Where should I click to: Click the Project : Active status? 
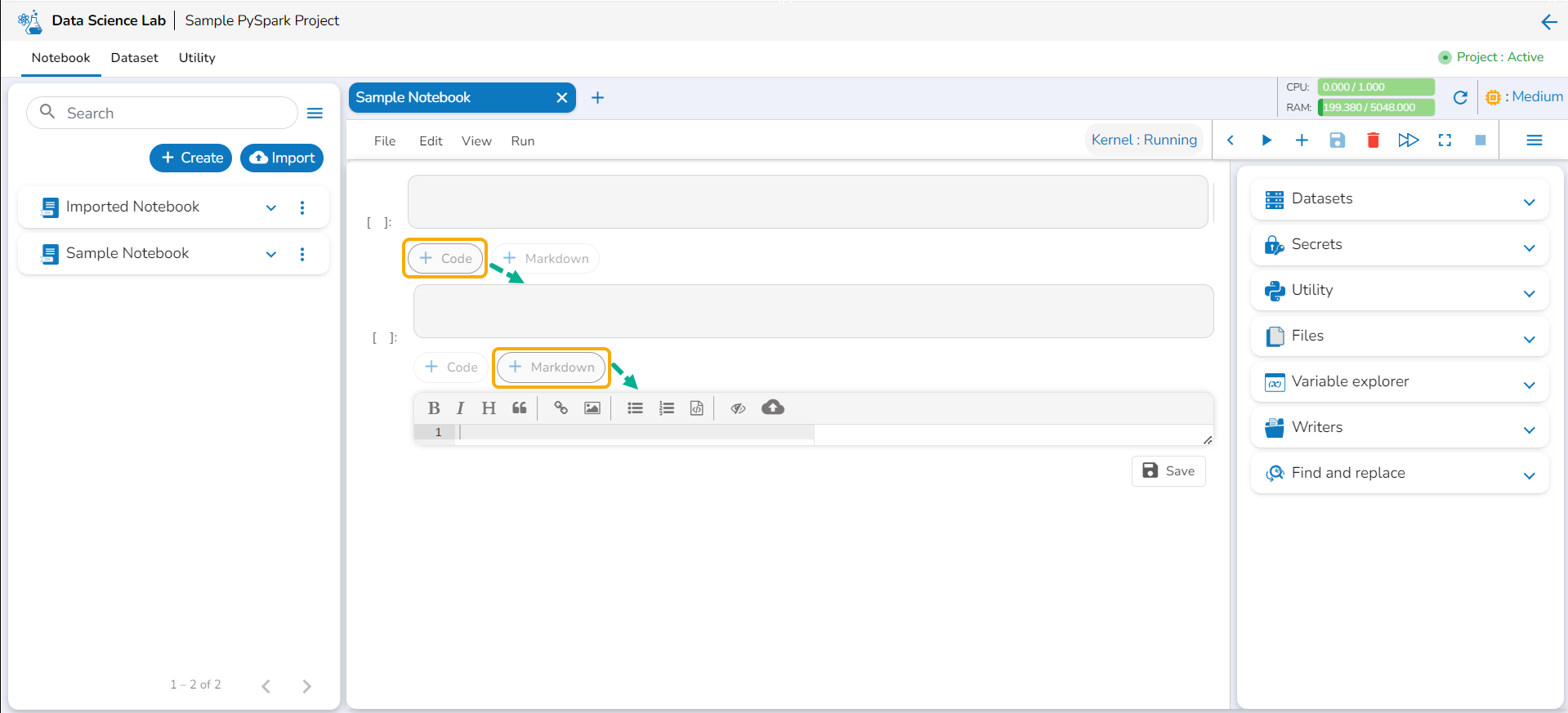coord(1491,57)
